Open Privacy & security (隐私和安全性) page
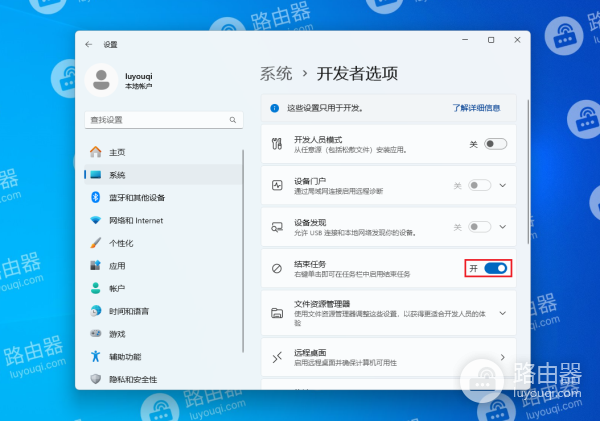This screenshot has height=421, width=600. tap(163, 379)
